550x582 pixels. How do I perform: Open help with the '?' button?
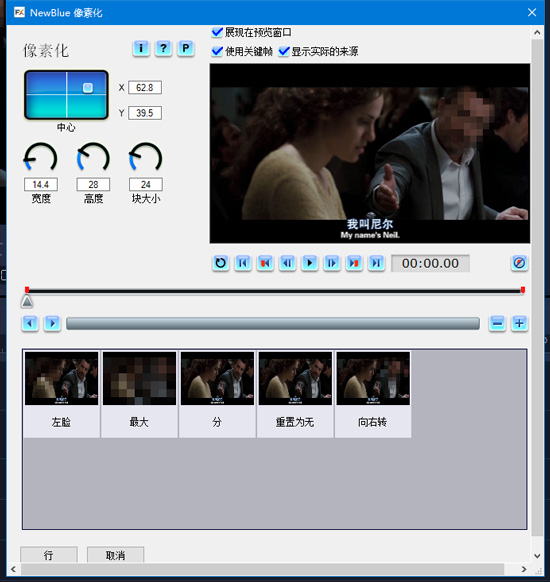point(163,48)
